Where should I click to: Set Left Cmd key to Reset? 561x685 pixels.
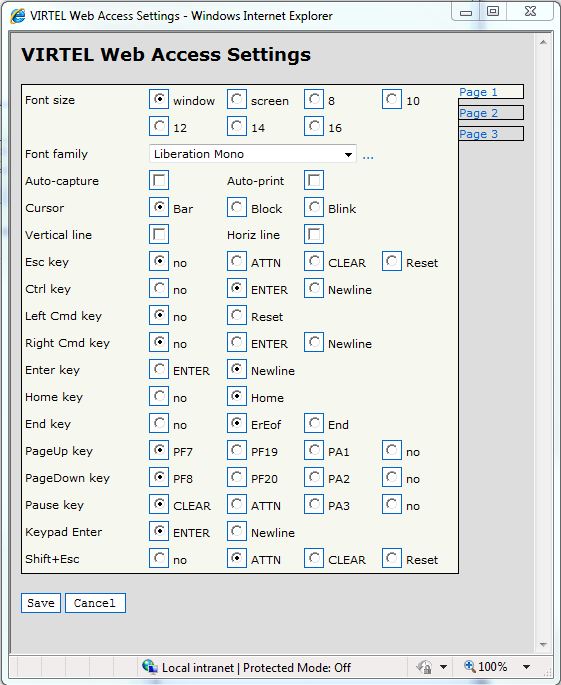click(x=236, y=315)
